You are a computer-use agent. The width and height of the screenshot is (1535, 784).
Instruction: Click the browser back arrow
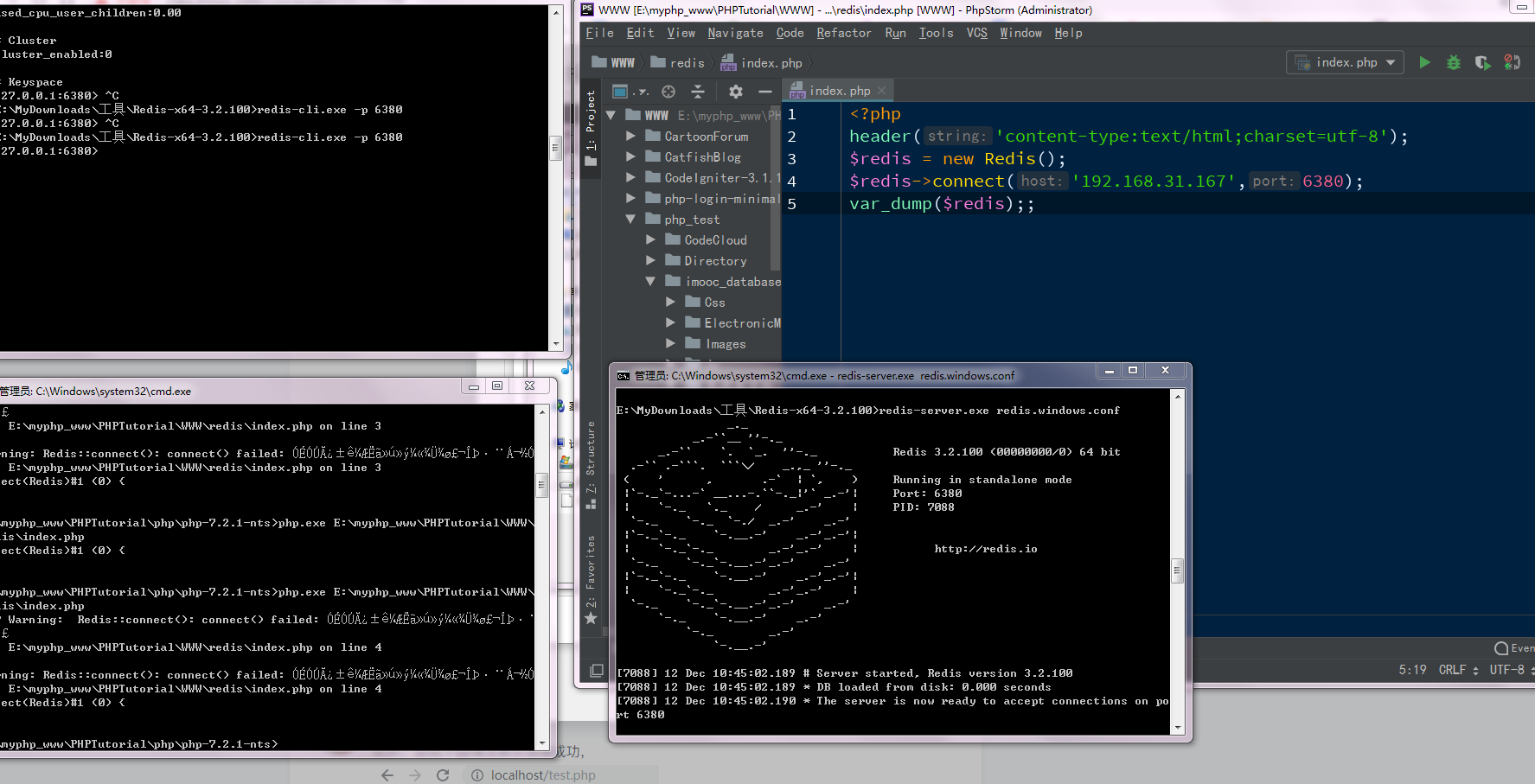387,775
